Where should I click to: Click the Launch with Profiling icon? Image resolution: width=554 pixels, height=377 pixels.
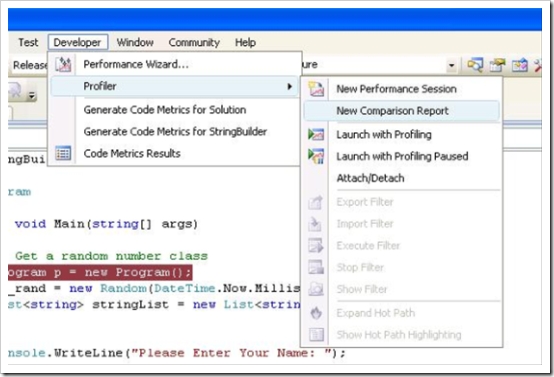(316, 134)
